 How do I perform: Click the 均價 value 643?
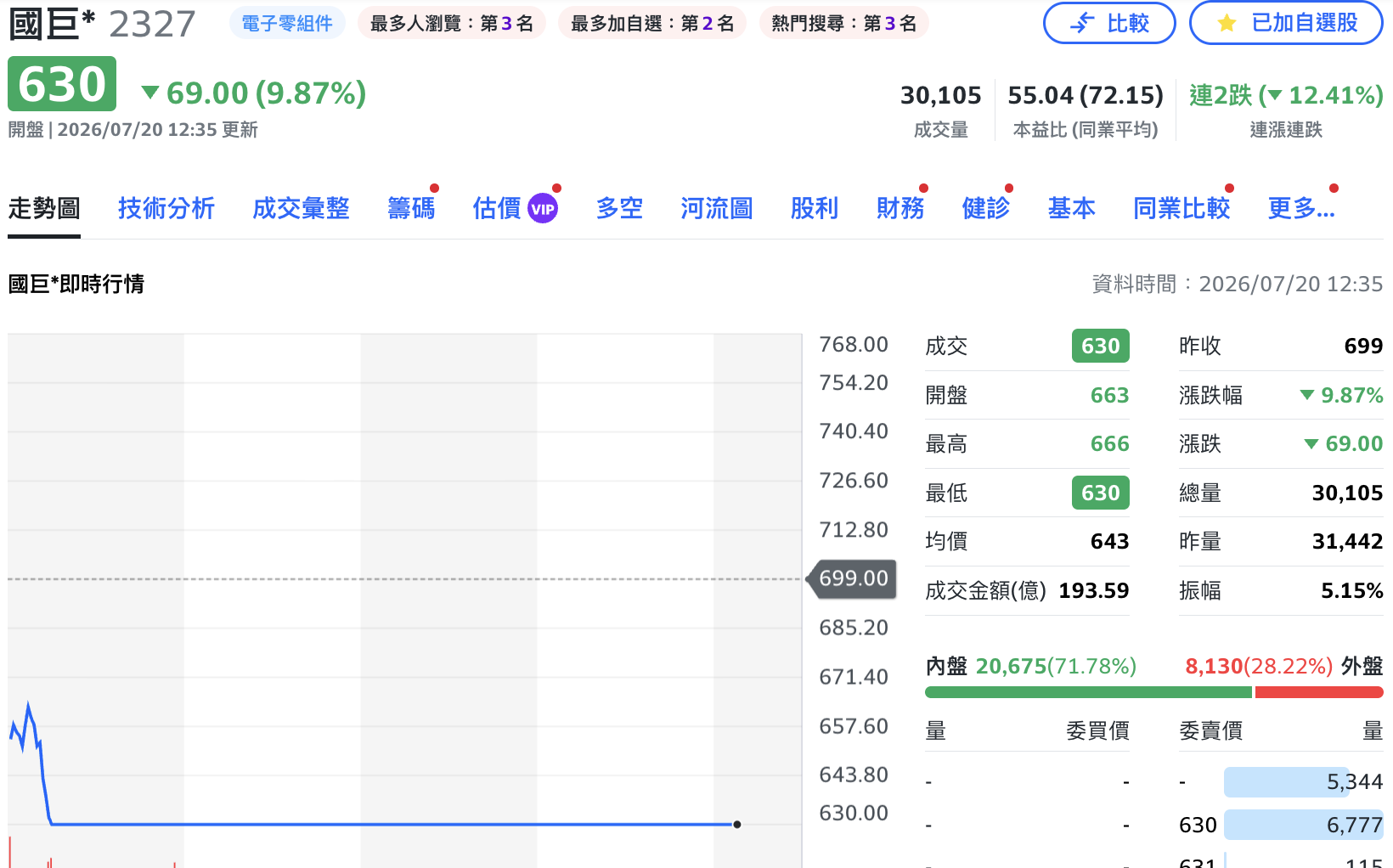click(x=1109, y=541)
